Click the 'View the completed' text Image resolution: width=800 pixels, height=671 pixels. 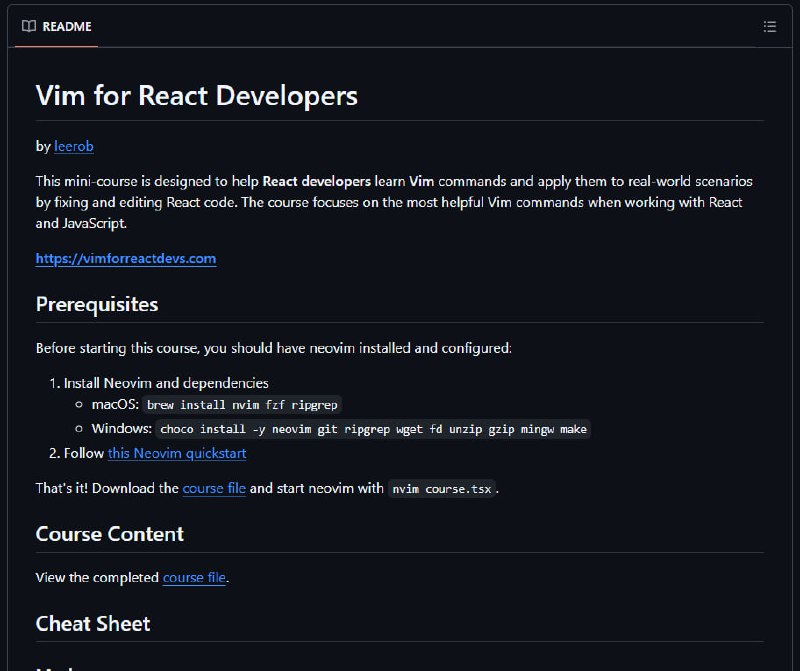tap(97, 578)
